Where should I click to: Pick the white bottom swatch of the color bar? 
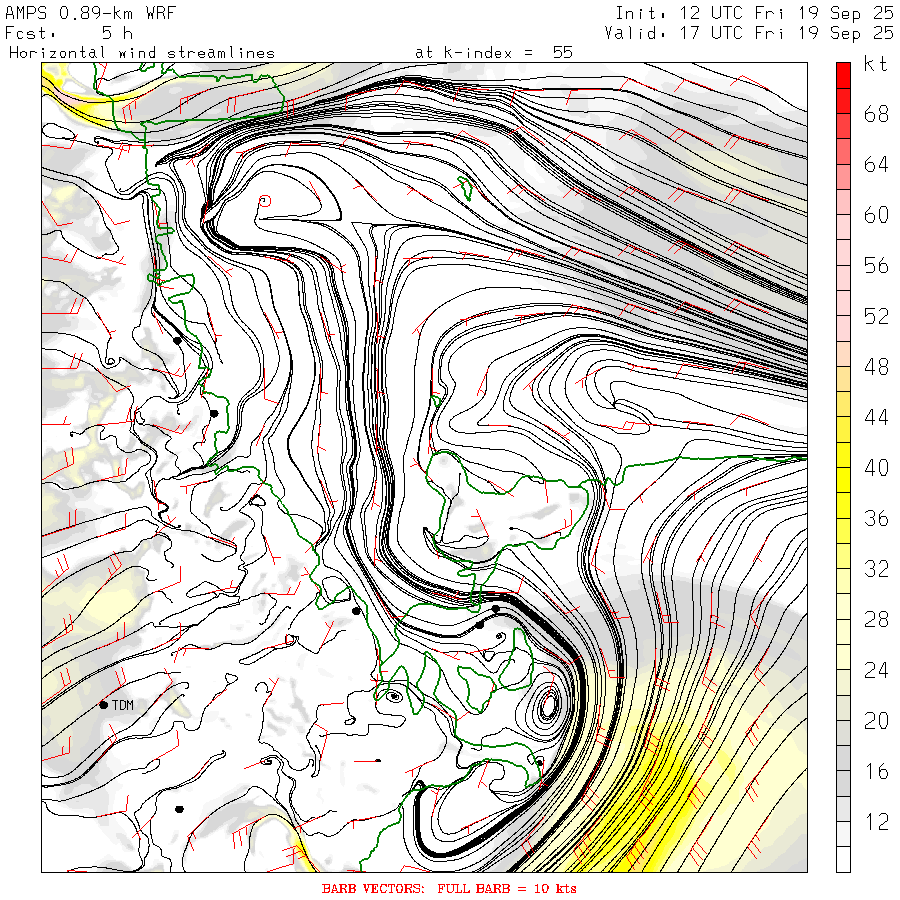[x=843, y=859]
